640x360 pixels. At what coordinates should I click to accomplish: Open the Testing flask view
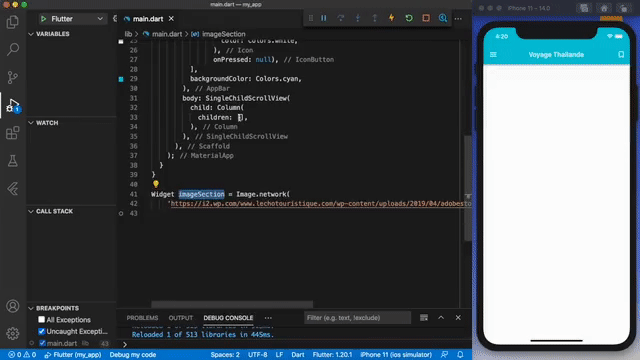click(13, 161)
